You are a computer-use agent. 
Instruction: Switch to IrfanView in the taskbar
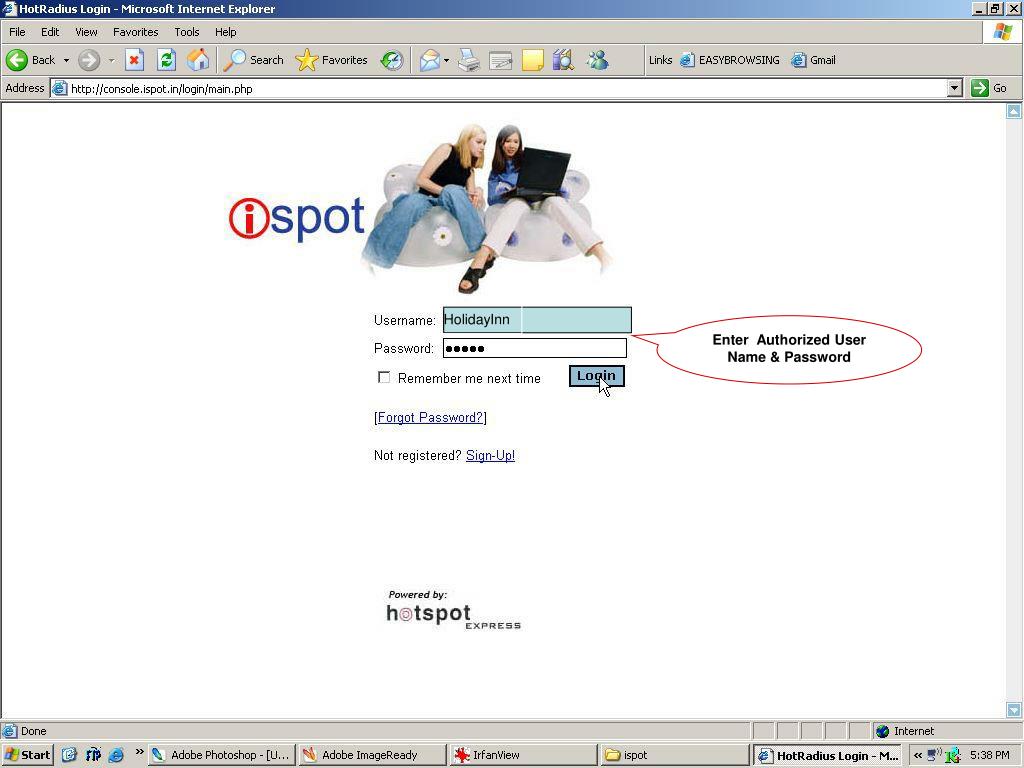tap(520, 755)
